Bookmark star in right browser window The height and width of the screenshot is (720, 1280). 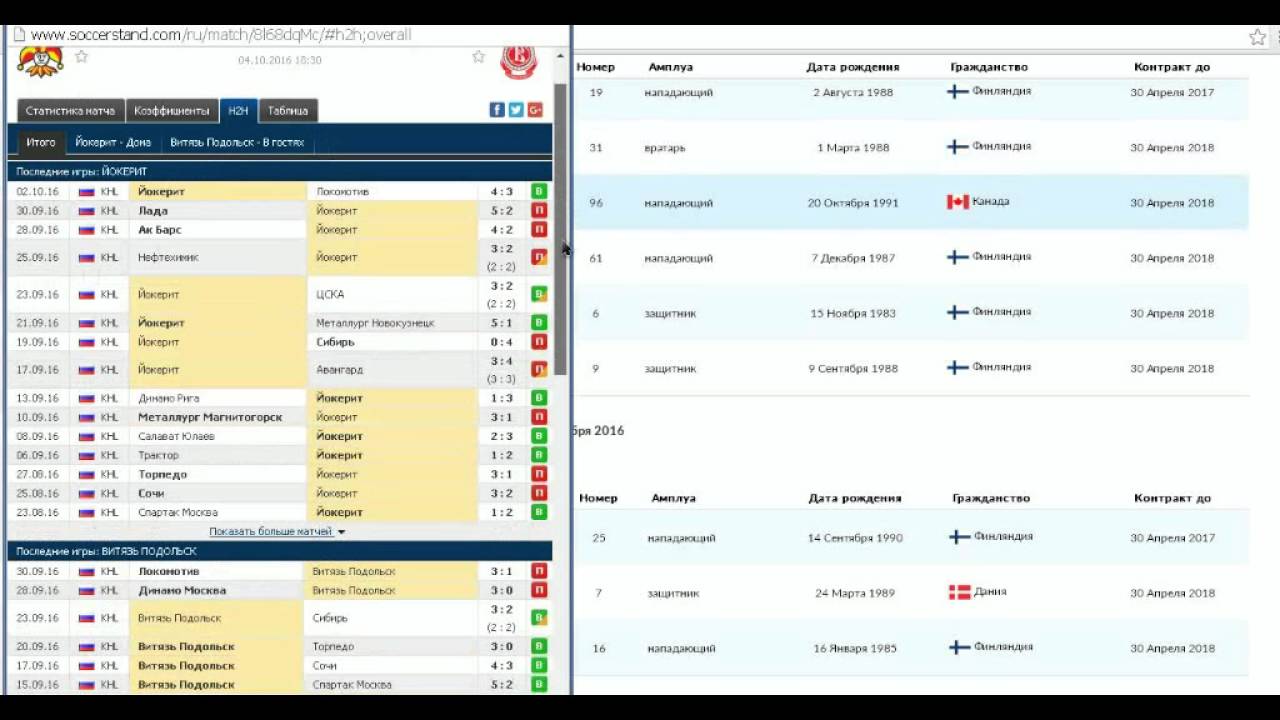[x=1258, y=37]
